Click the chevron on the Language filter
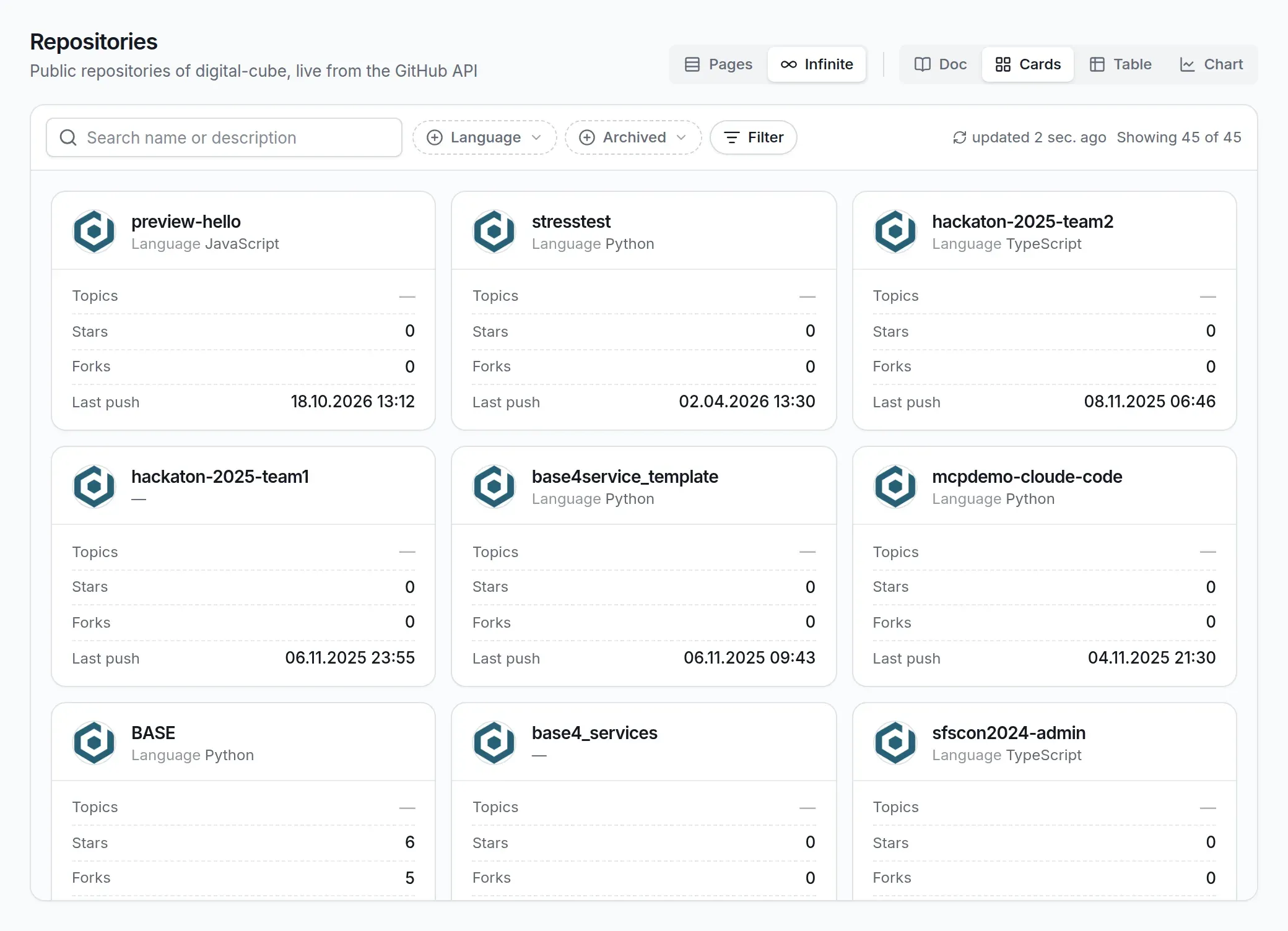The image size is (1288, 931). (536, 137)
